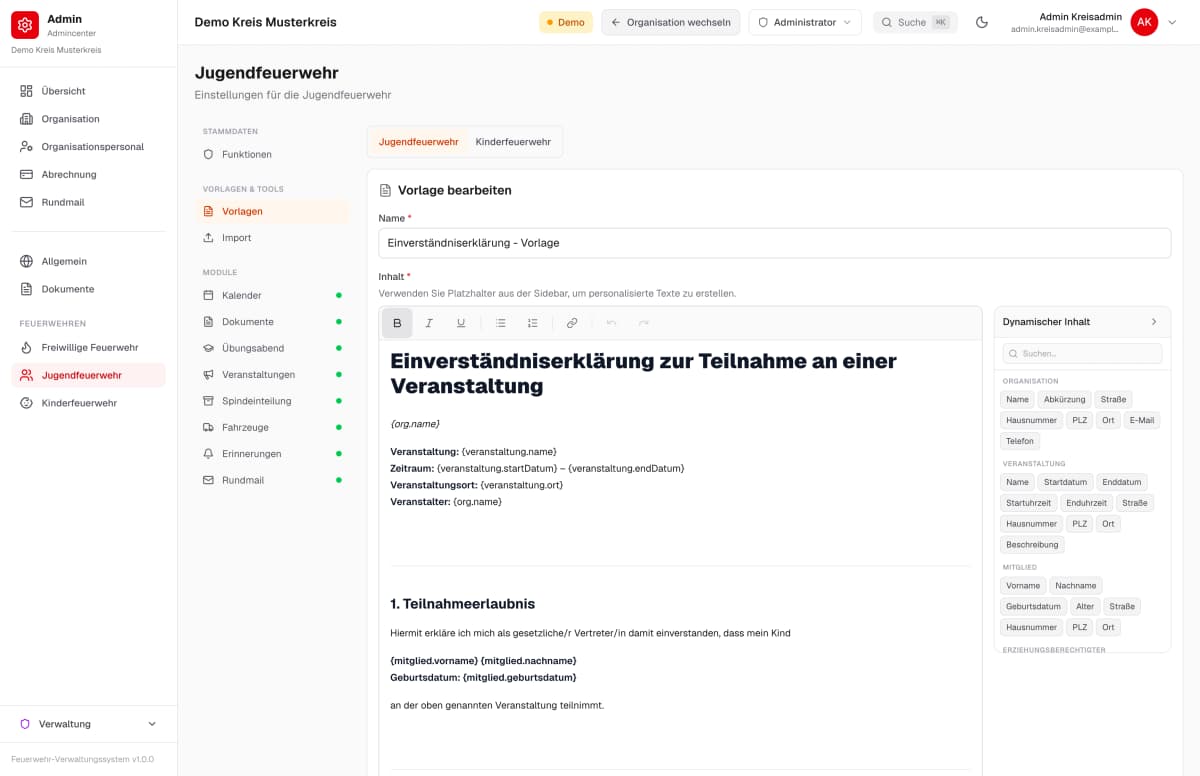Click 'Veranstaltungsort:' line in the editor
The height and width of the screenshot is (776, 1200).
(x=476, y=485)
